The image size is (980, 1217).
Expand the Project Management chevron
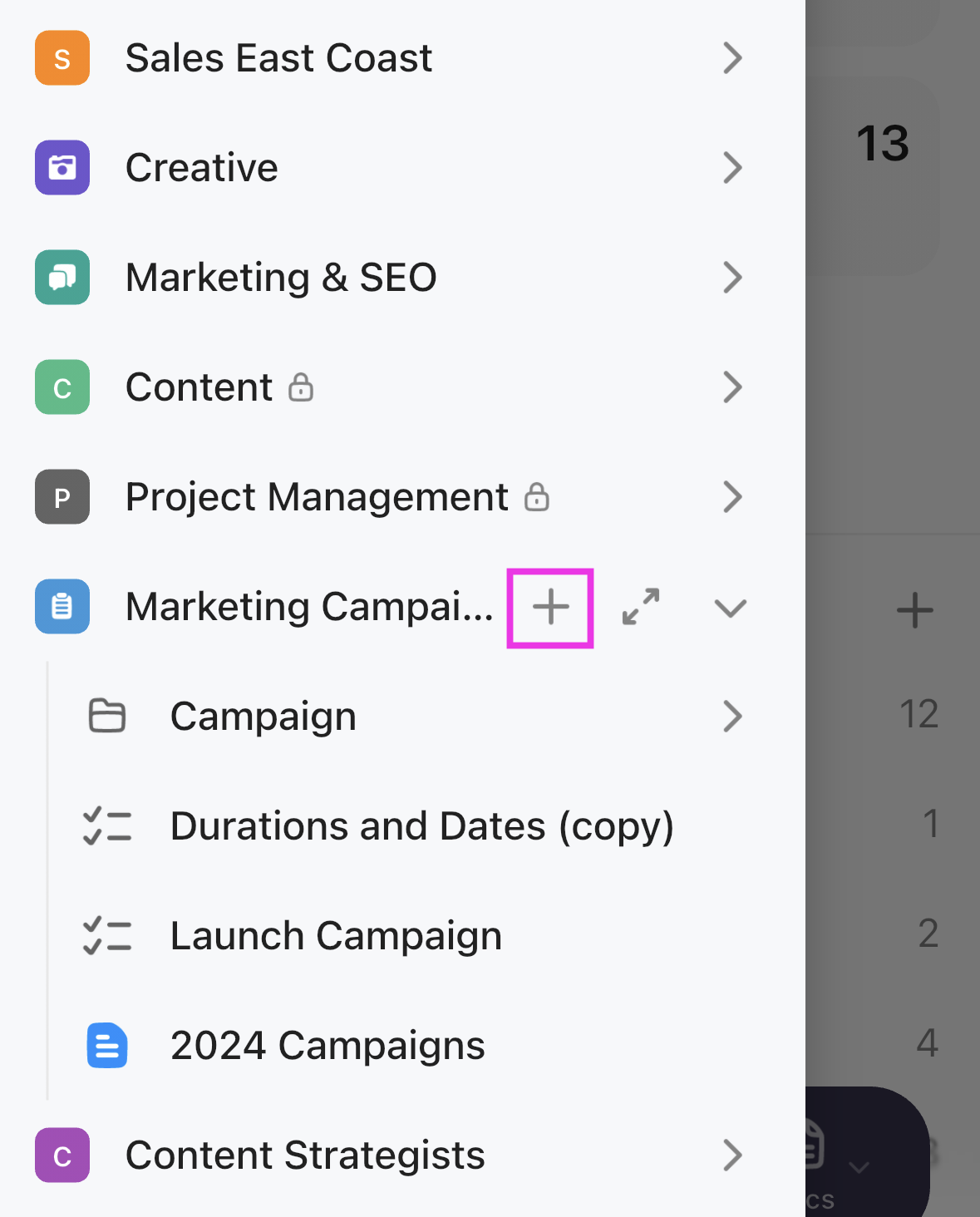coord(732,497)
